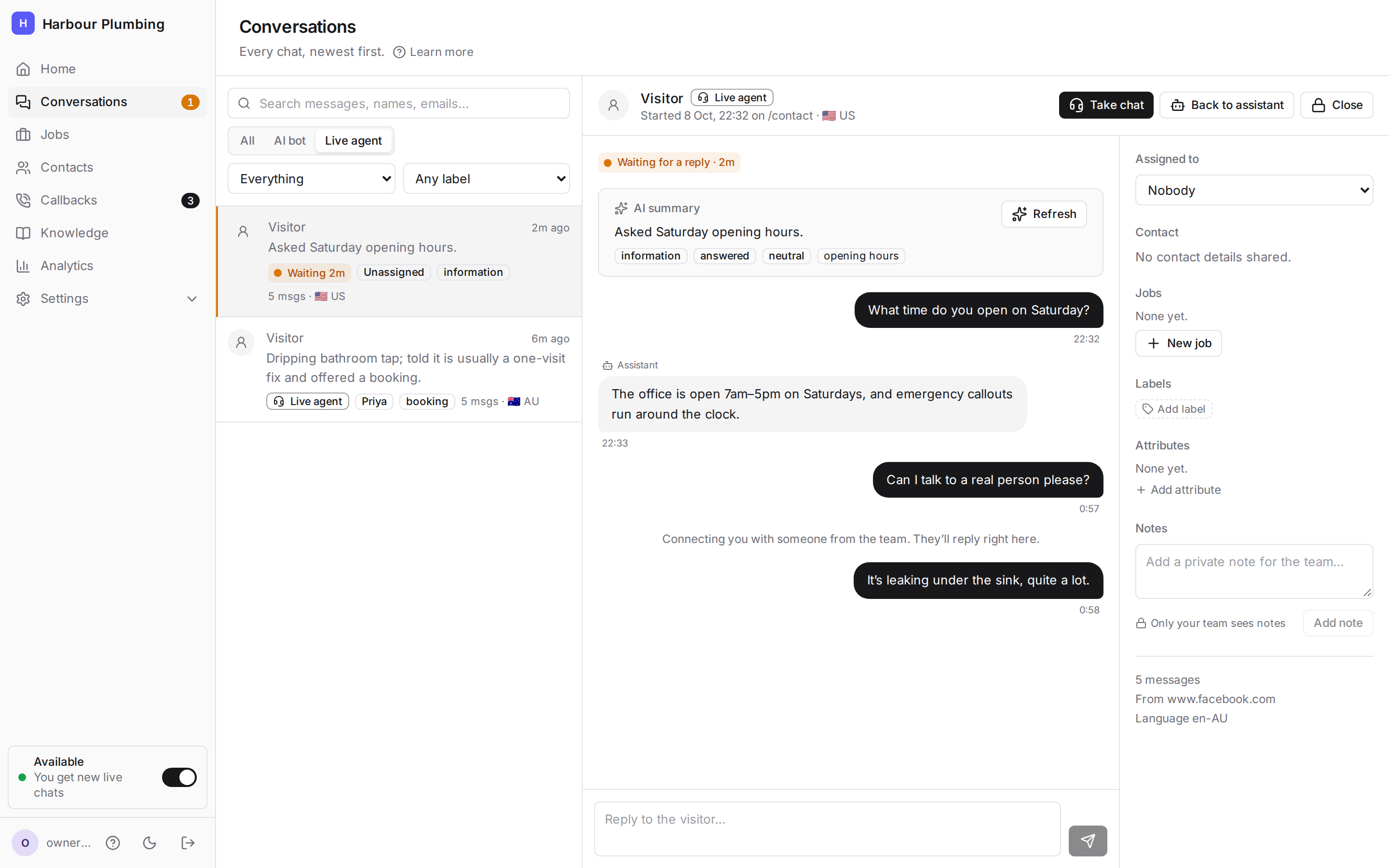This screenshot has height=868, width=1389.
Task: Click the owner avatar circle
Action: 25,842
